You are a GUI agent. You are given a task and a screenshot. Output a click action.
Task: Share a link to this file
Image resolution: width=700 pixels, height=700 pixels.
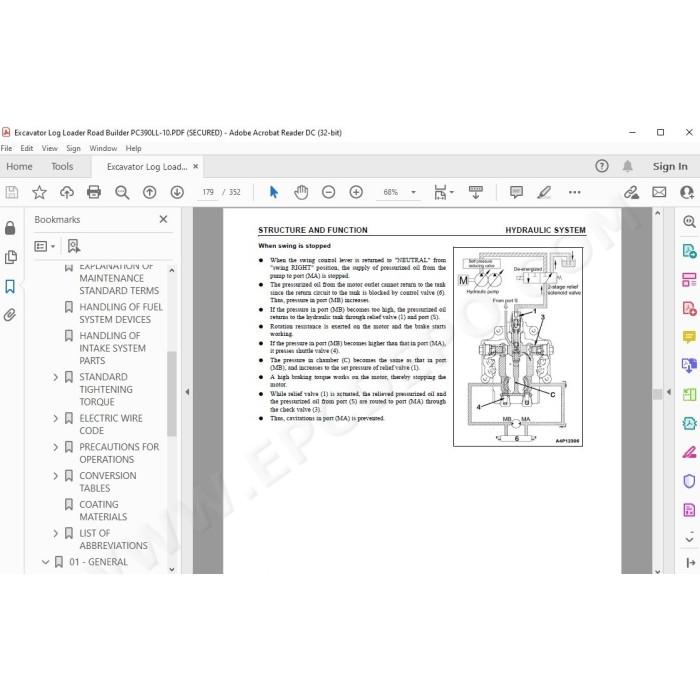tap(631, 192)
